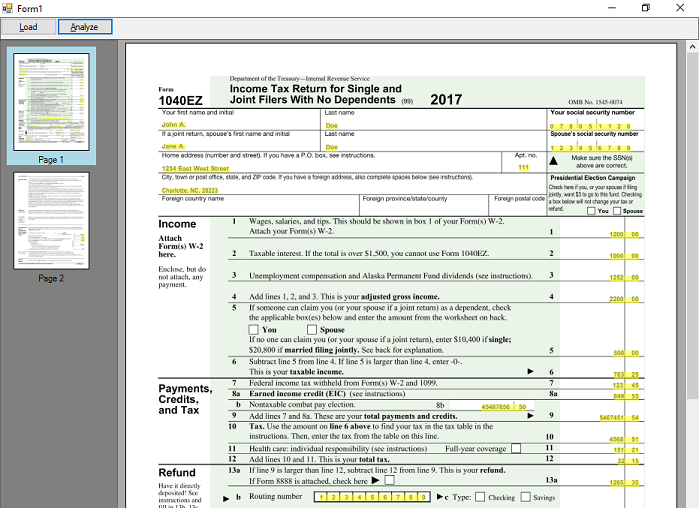Image resolution: width=699 pixels, height=508 pixels.
Task: Click the 'Payments, Credits, and Tax' heading
Action: click(185, 399)
